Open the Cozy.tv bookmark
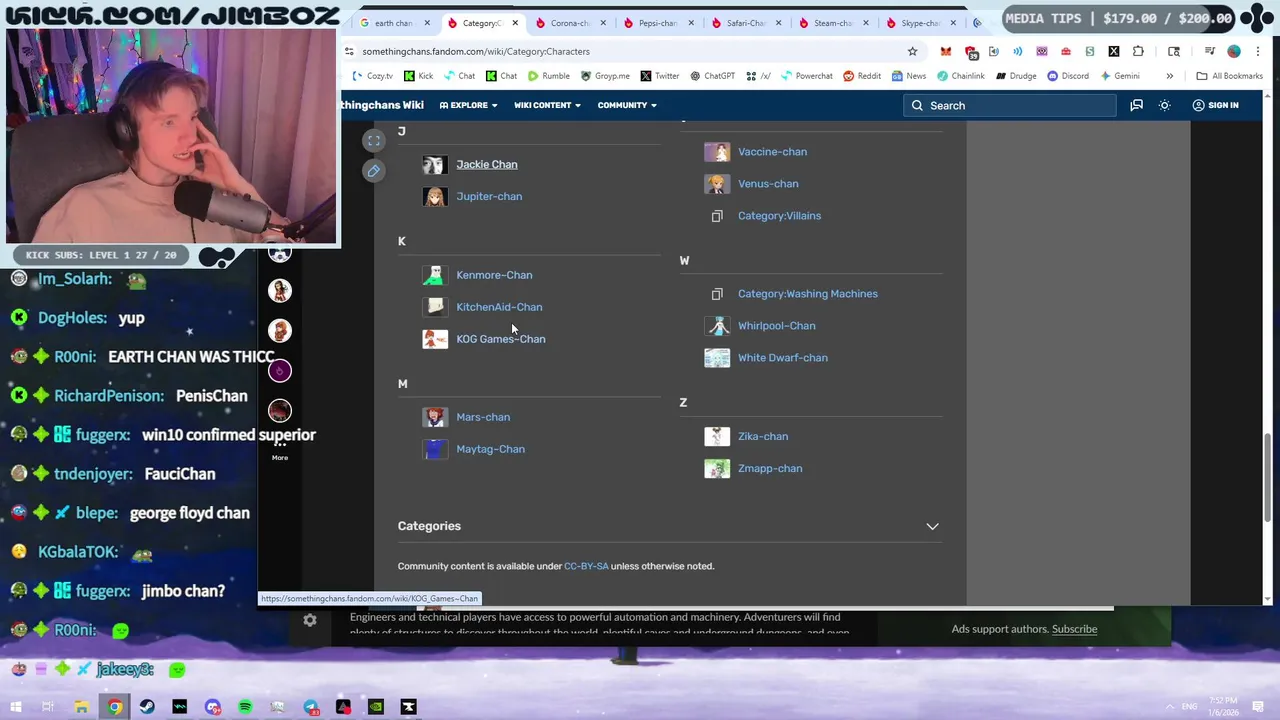This screenshot has height=720, width=1280. pos(373,76)
